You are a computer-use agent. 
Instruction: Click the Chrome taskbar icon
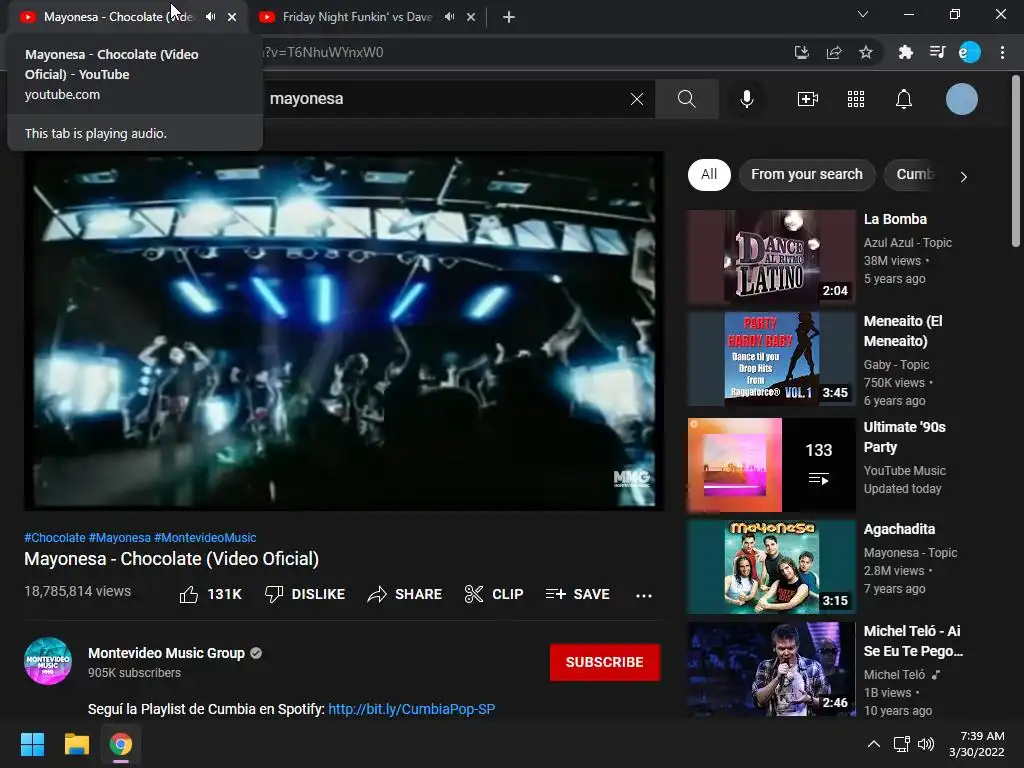tap(121, 744)
